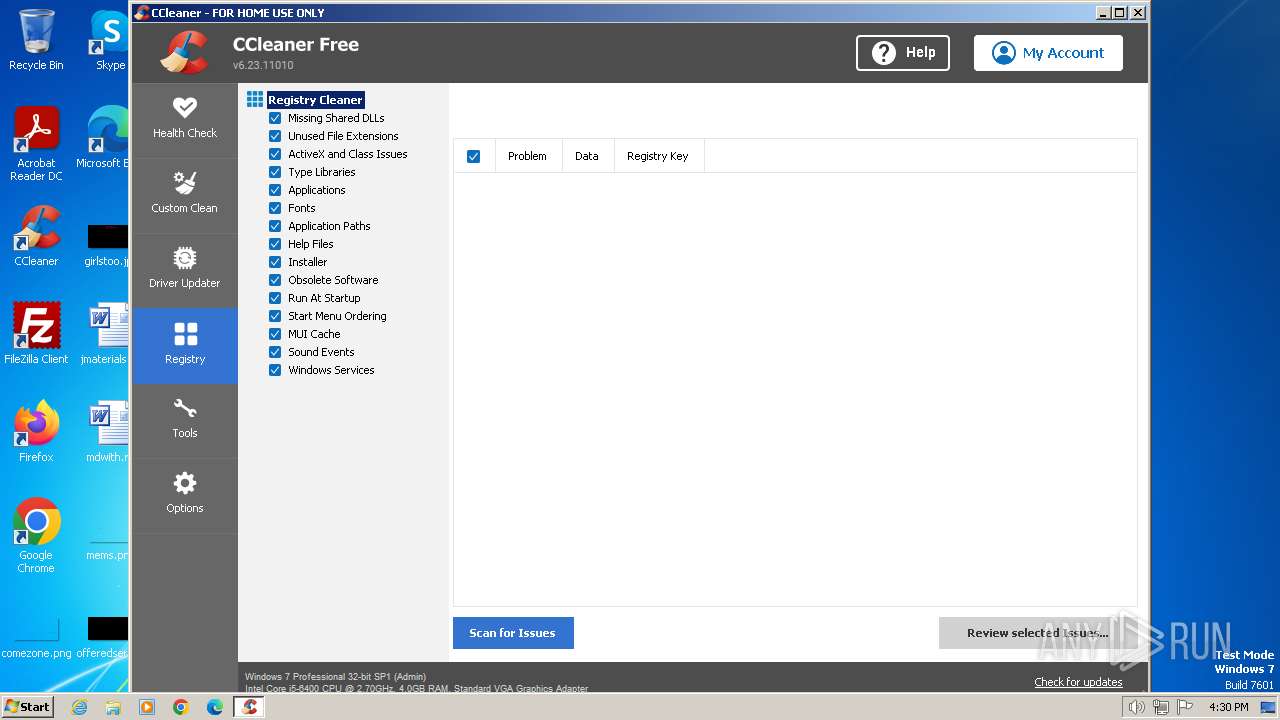1280x720 pixels.
Task: Open jmaterials Word document on desktop
Action: pyautogui.click(x=105, y=334)
